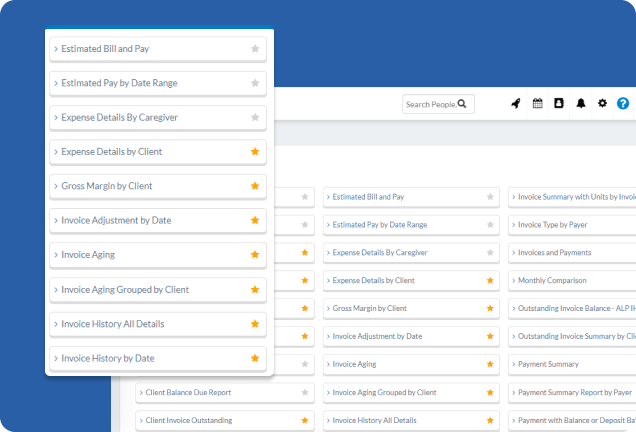Viewport: 636px width, 432px height.
Task: Expand Expense Details by Client chevron in popup
Action: pos(56,152)
